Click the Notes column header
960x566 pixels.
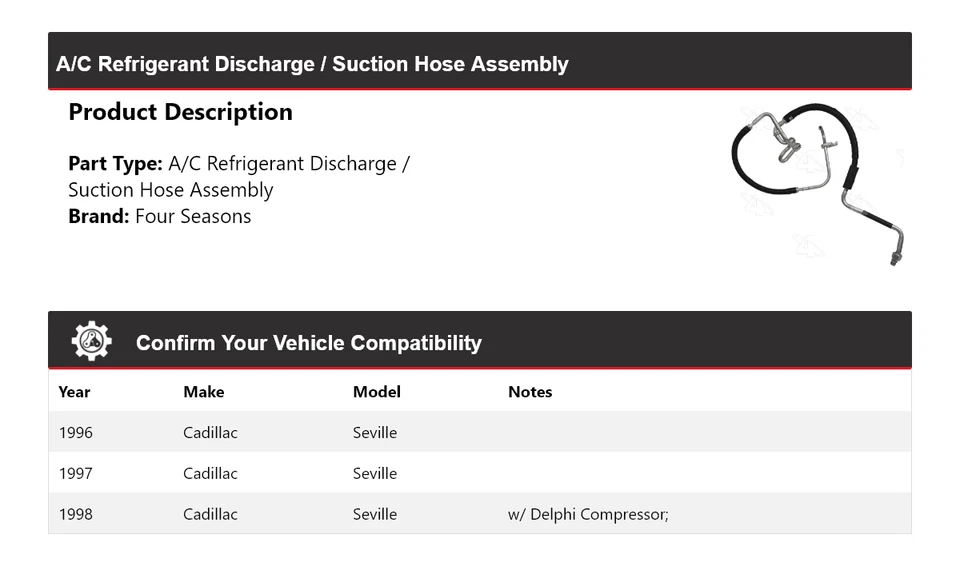pos(530,392)
